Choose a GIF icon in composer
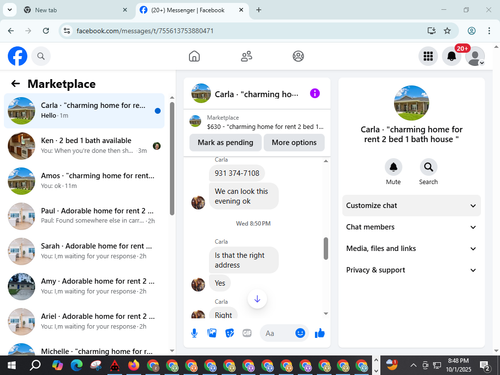This screenshot has height=375, width=500. click(247, 333)
